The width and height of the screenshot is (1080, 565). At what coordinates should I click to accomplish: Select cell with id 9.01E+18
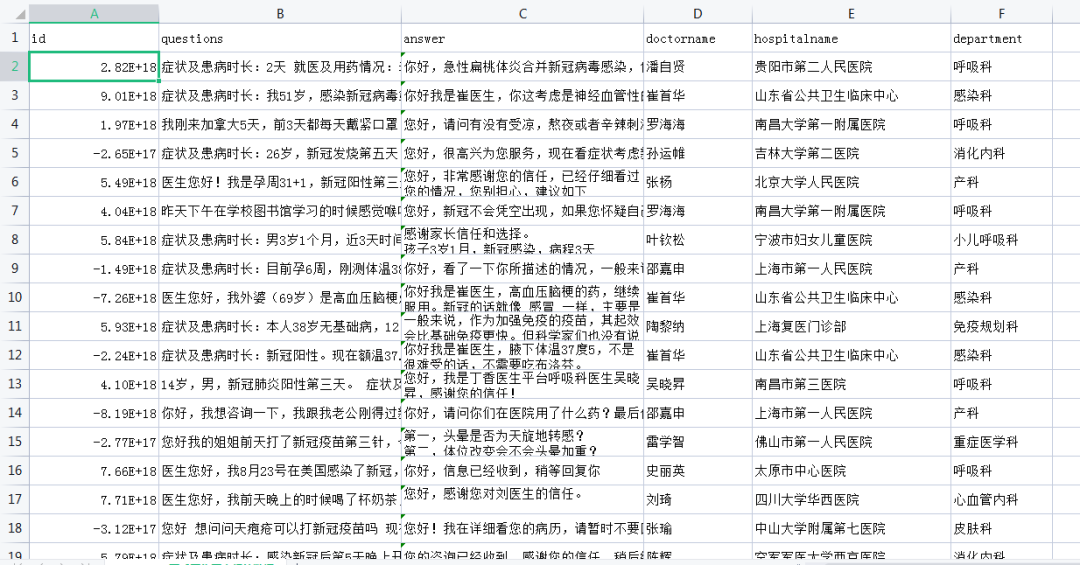pyautogui.click(x=94, y=96)
